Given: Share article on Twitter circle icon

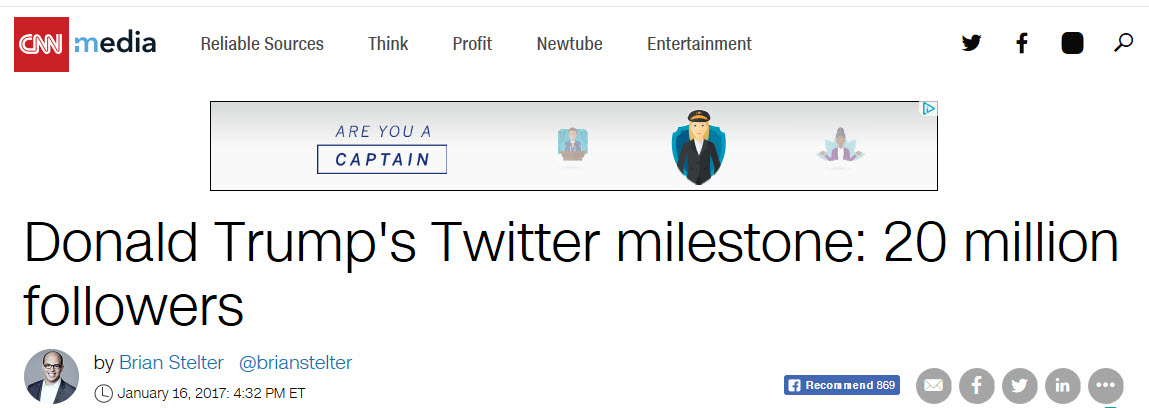Looking at the screenshot, I should [1019, 385].
